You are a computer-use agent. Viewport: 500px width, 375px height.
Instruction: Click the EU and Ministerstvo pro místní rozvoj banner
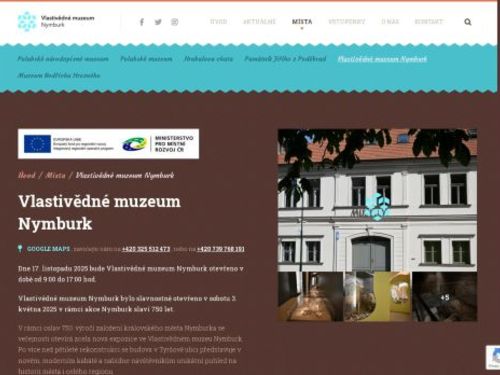coord(108,144)
